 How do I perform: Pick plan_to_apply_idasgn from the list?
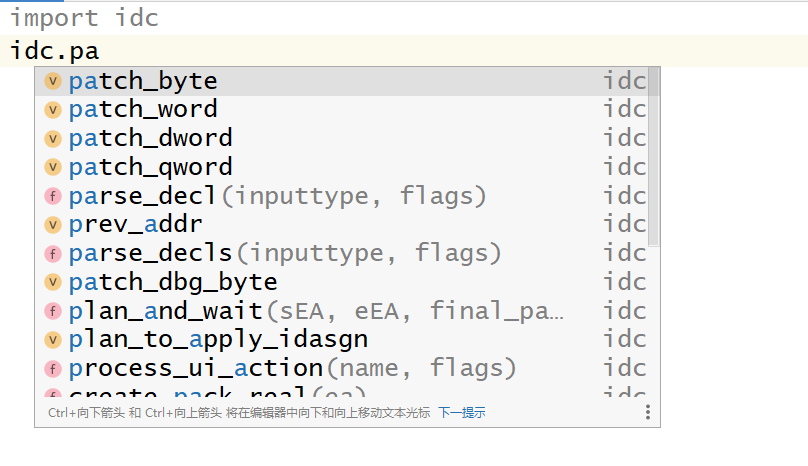click(x=218, y=340)
